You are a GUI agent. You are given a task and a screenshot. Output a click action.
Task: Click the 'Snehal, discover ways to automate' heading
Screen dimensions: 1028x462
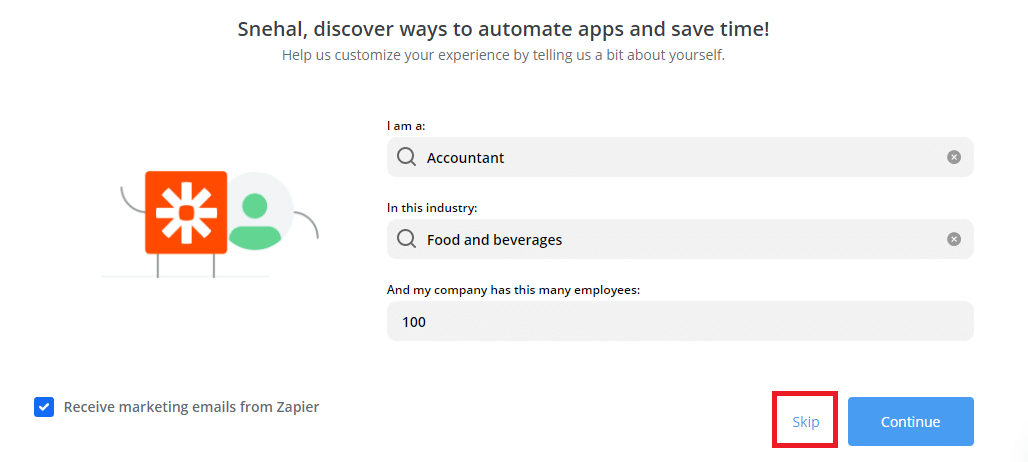point(503,29)
